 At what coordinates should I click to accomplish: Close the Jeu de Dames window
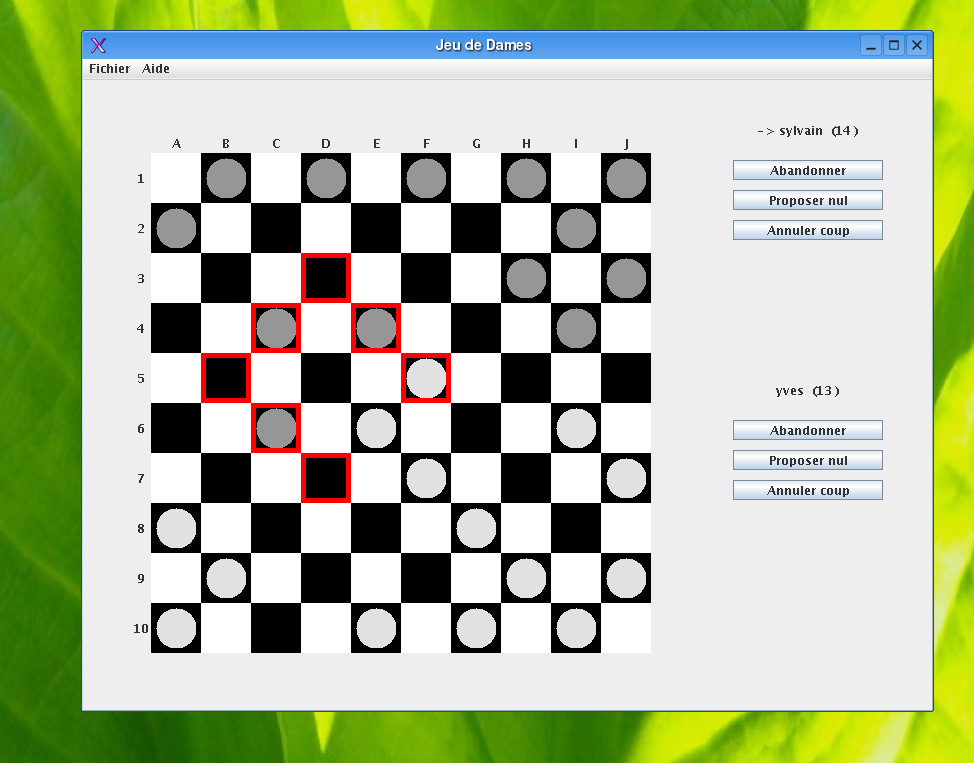[917, 45]
